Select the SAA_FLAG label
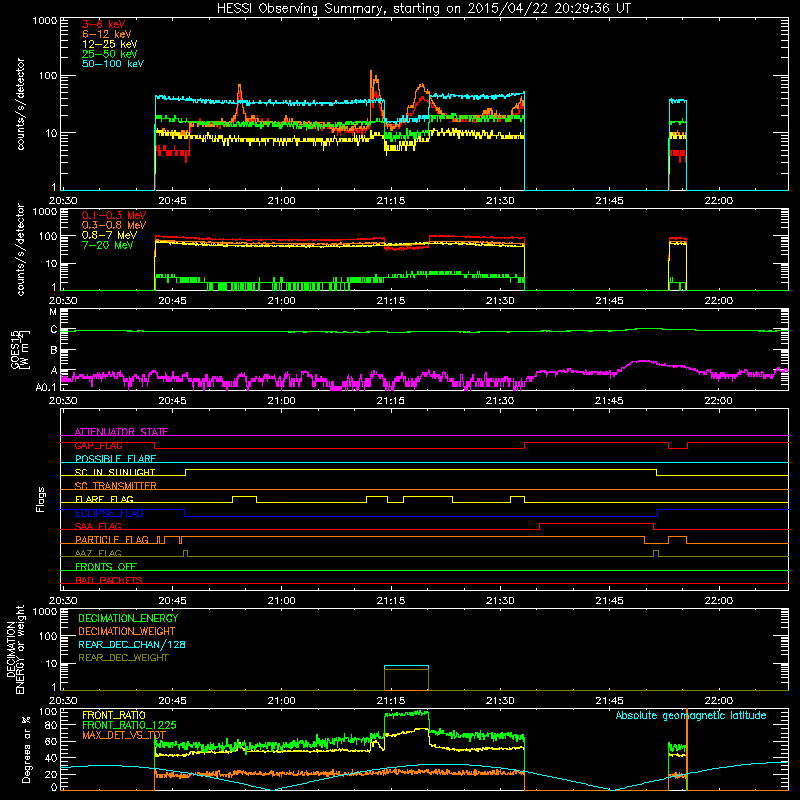Viewport: 800px width, 800px height. (x=98, y=526)
